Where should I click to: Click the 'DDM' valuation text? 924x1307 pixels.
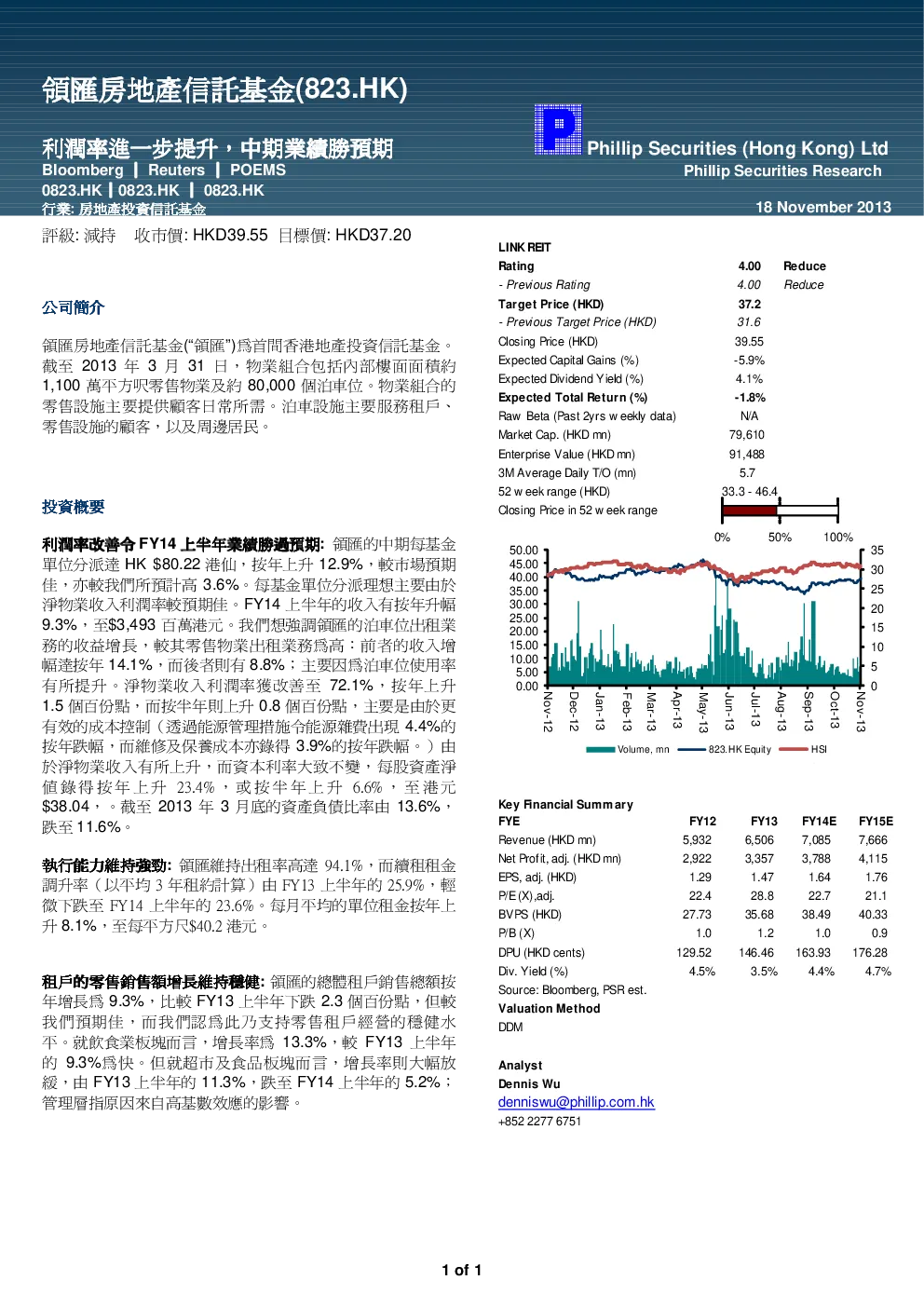[x=510, y=1028]
